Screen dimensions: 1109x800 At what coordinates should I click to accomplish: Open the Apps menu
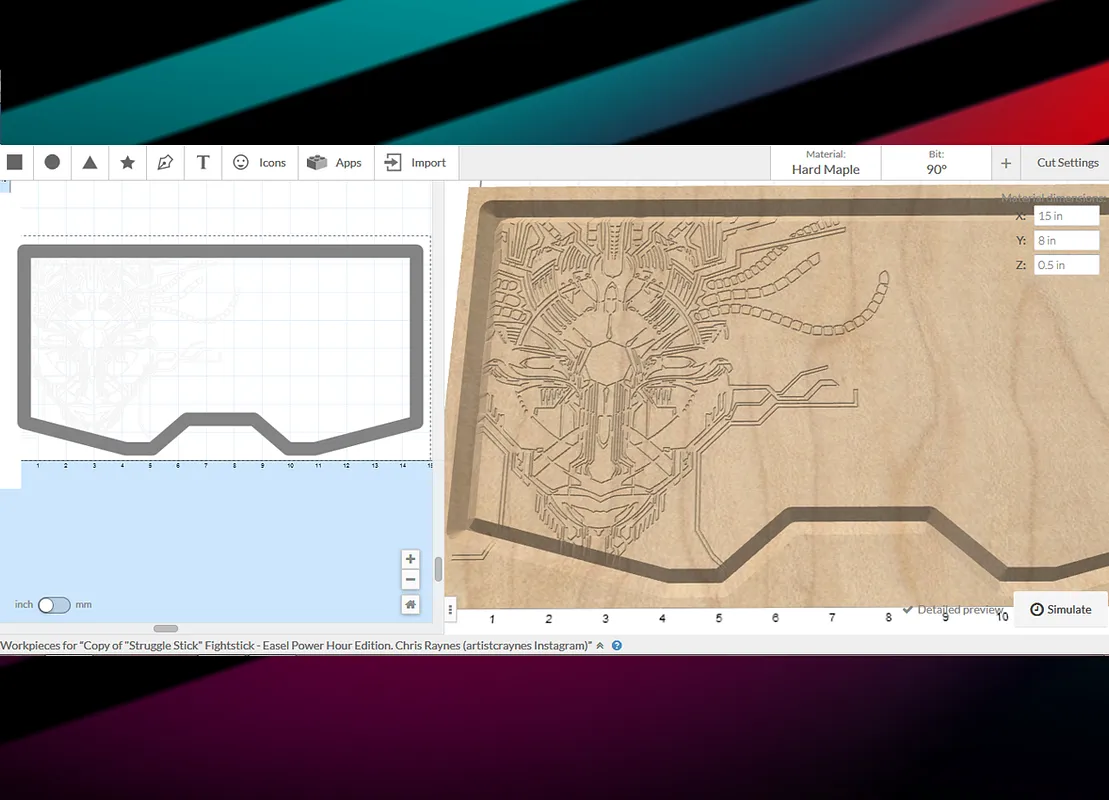[x=336, y=162]
